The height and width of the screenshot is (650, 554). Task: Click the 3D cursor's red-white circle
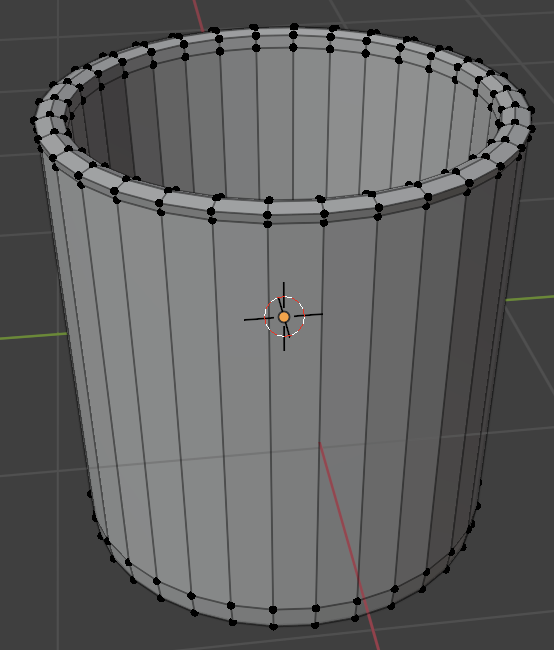click(284, 316)
